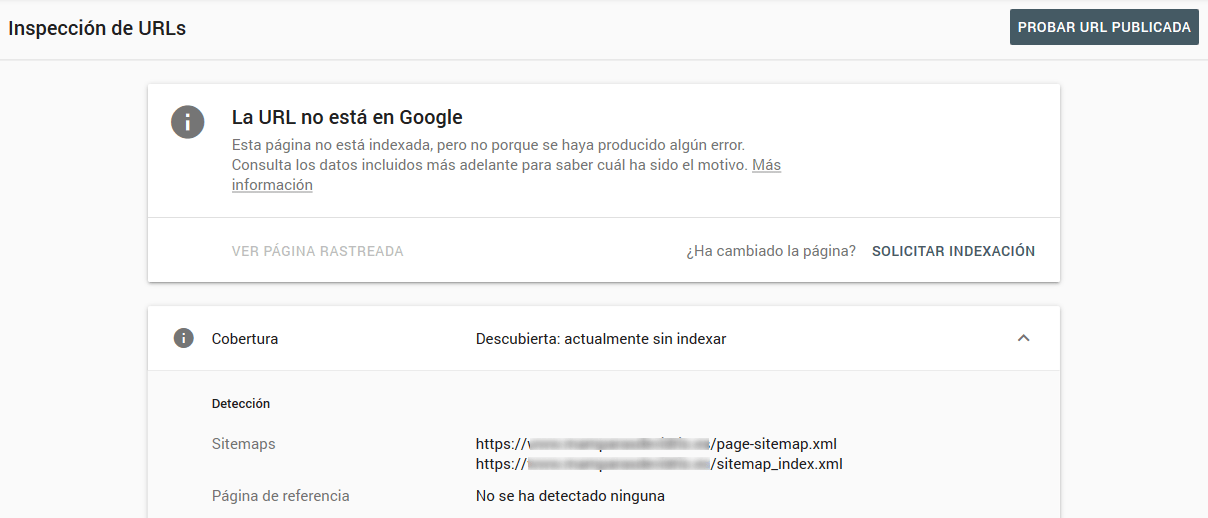Viewport: 1208px width, 518px height.
Task: Select the Inspección de URLs heading
Action: coord(97,28)
